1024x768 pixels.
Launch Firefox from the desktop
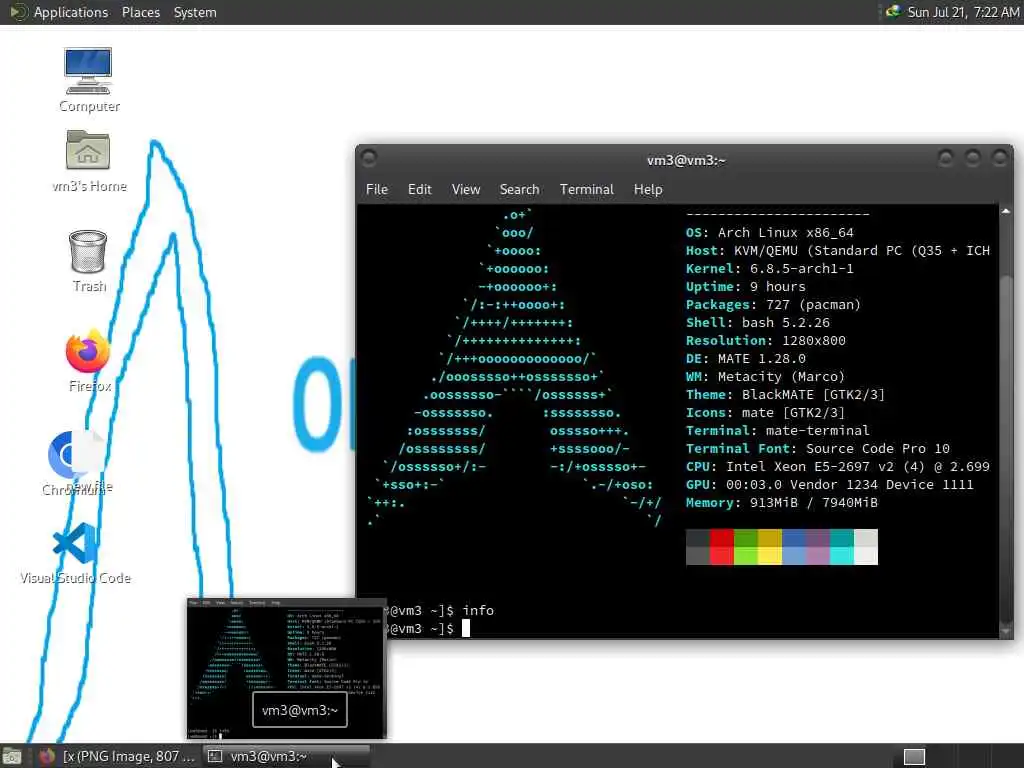pos(88,360)
